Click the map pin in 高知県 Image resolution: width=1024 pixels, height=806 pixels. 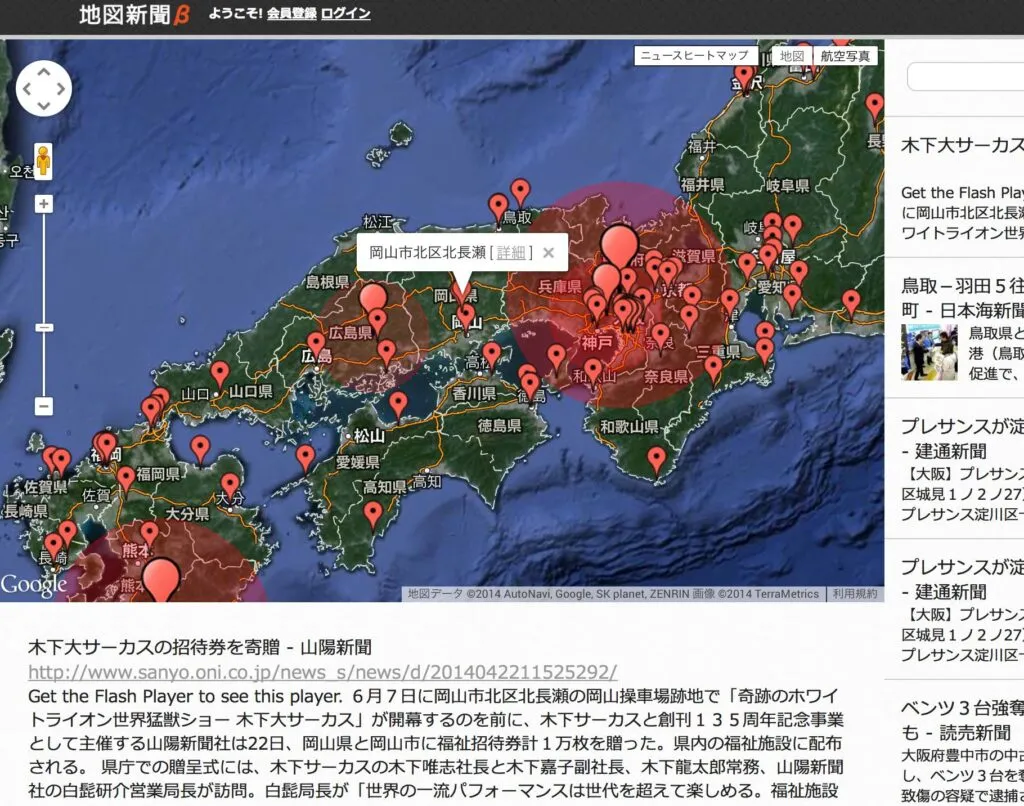tap(373, 513)
